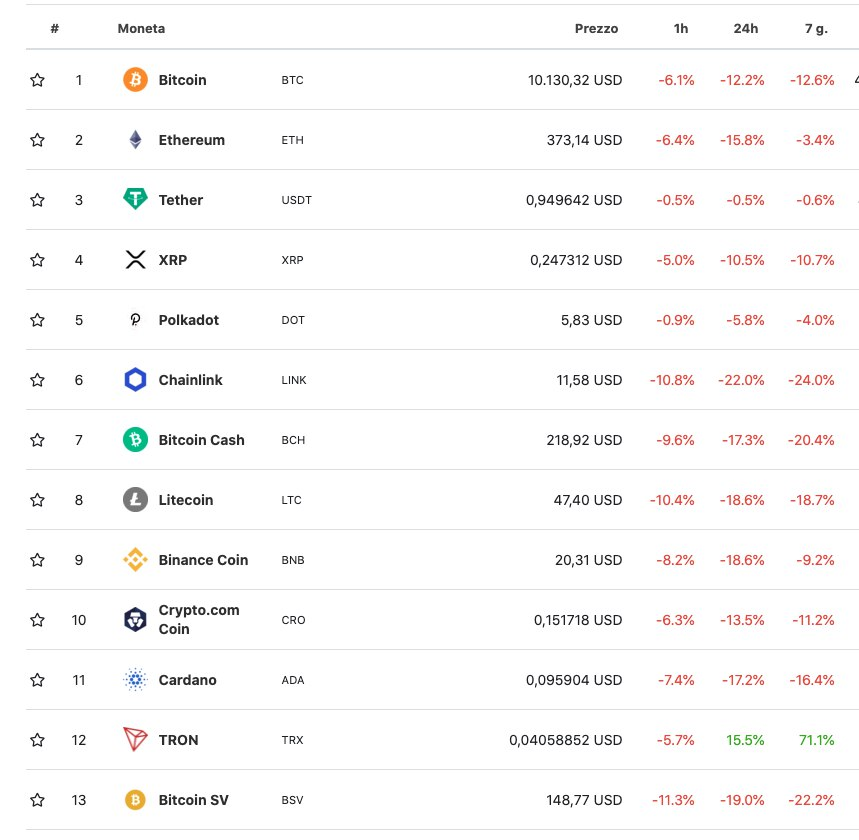Click the Litecoin gray logo icon
Image resolution: width=859 pixels, height=840 pixels.
135,500
